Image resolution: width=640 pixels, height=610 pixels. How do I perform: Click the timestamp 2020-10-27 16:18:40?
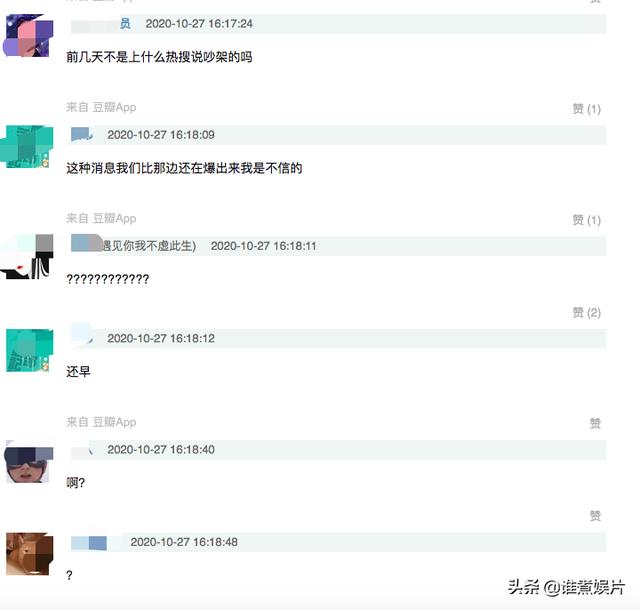161,450
